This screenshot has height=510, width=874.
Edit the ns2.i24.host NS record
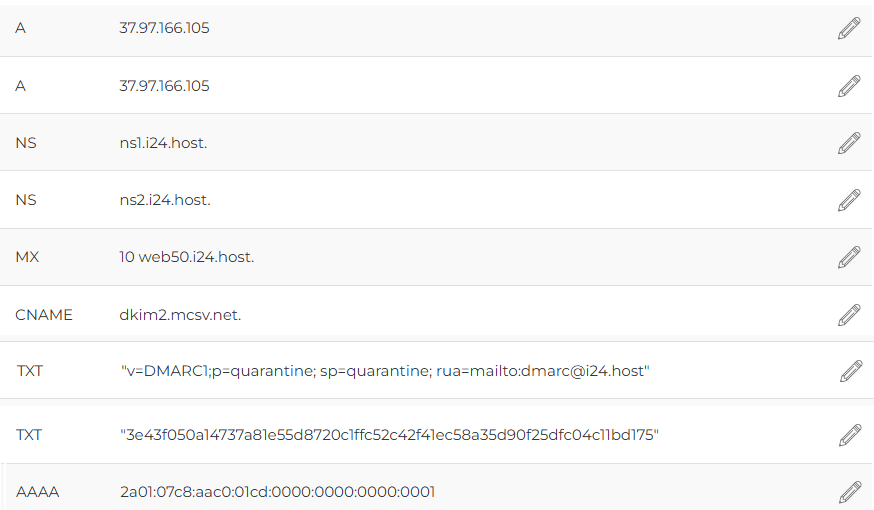pos(849,200)
